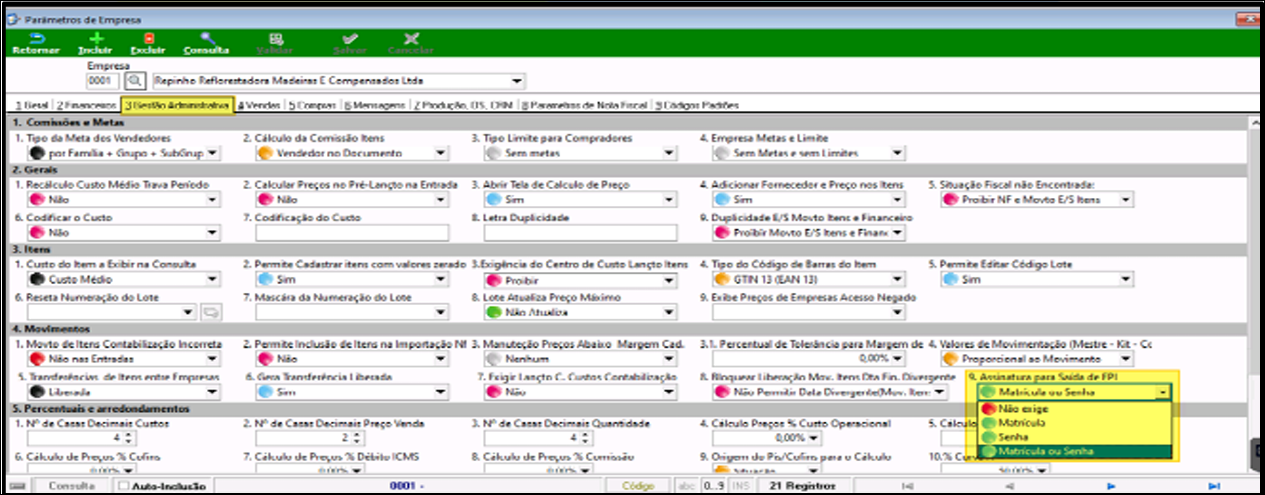Open Valores de Movimentação dropdown
The height and width of the screenshot is (495, 1265).
[x=1036, y=358]
